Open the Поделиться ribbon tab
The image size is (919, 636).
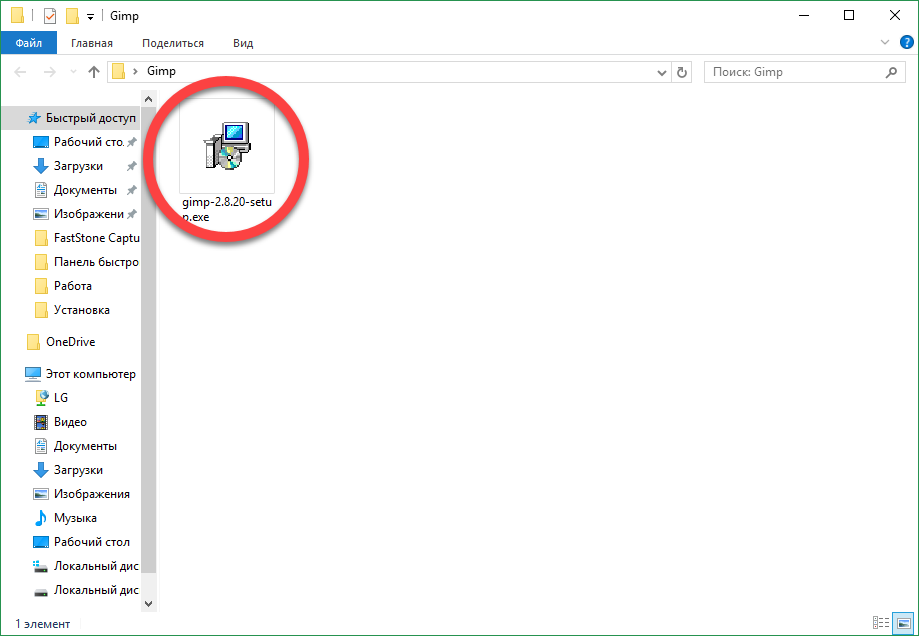tap(172, 43)
